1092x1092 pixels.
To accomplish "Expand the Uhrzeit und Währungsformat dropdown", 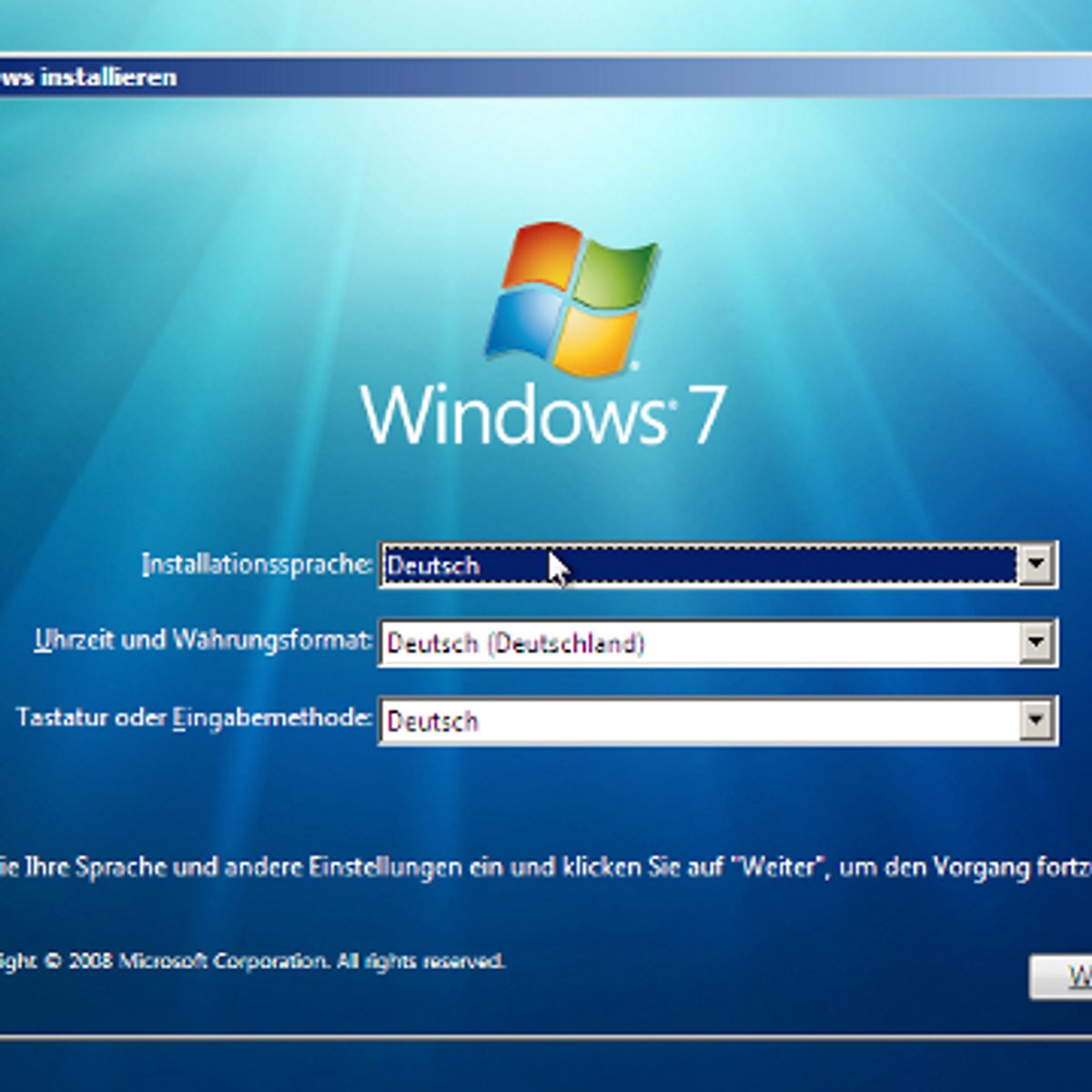I will coord(1036,643).
